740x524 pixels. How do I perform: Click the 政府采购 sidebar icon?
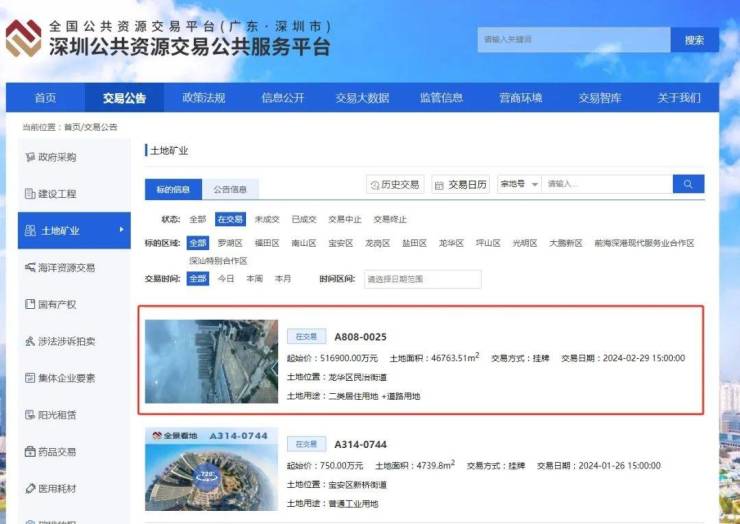pos(29,157)
